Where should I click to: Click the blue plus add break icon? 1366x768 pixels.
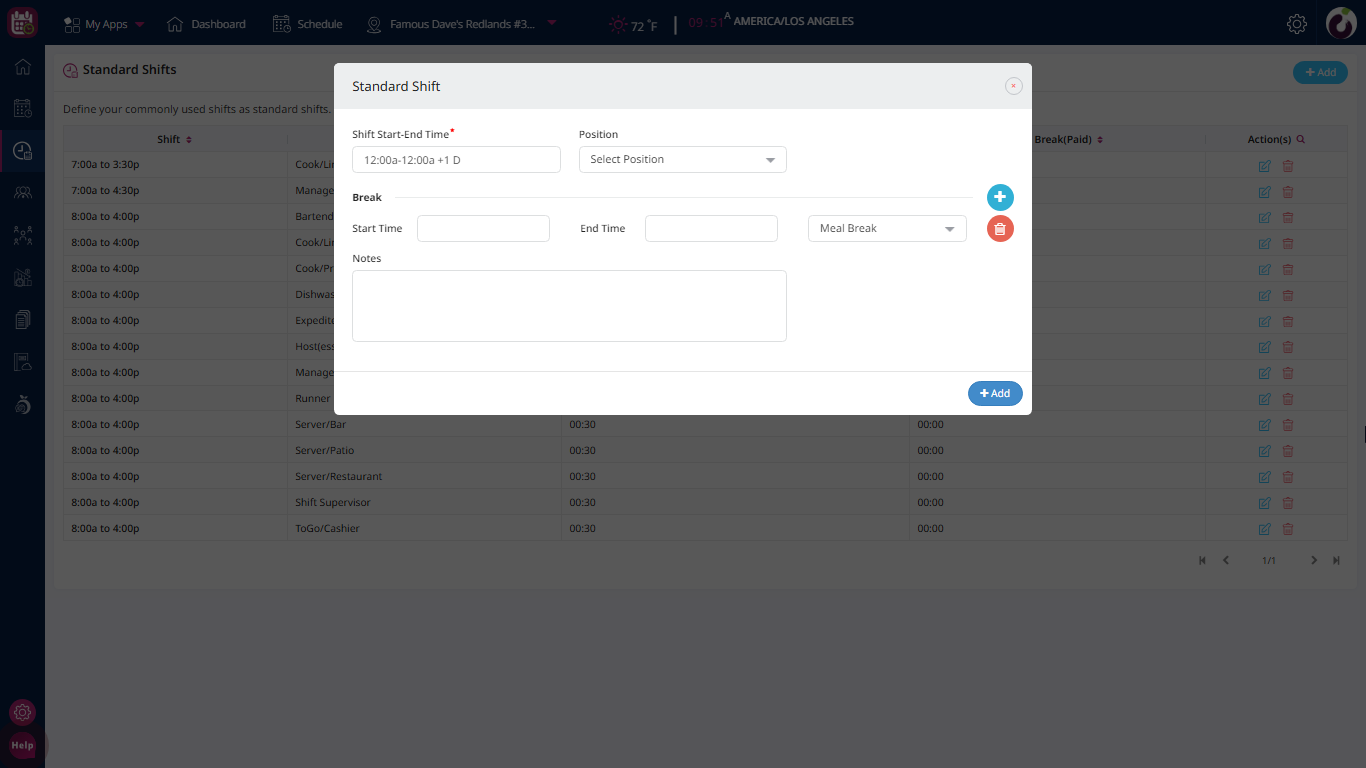(1000, 197)
